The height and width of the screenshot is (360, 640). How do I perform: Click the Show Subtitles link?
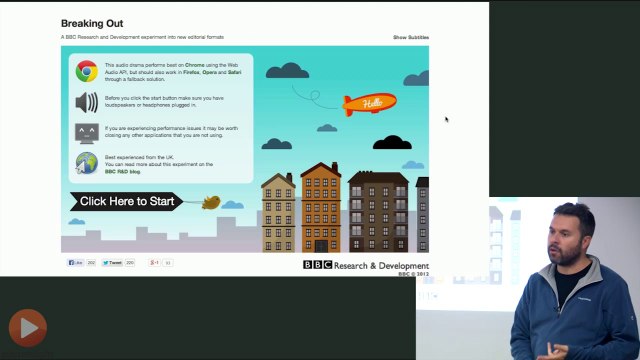click(x=411, y=37)
